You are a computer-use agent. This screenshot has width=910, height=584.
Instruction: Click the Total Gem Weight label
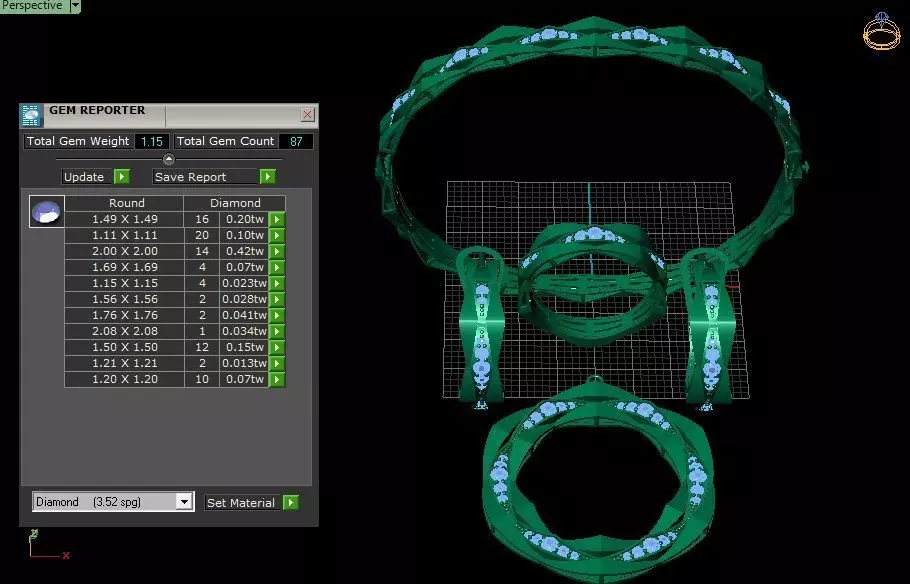click(x=78, y=141)
